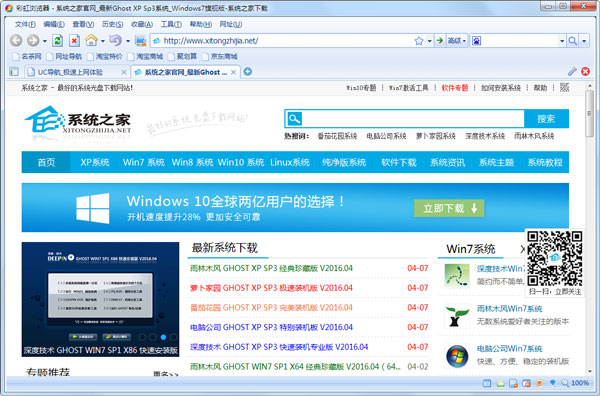Image resolution: width=600 pixels, height=396 pixels.
Task: Refresh the page with the green reload icon
Action: [x=58, y=40]
